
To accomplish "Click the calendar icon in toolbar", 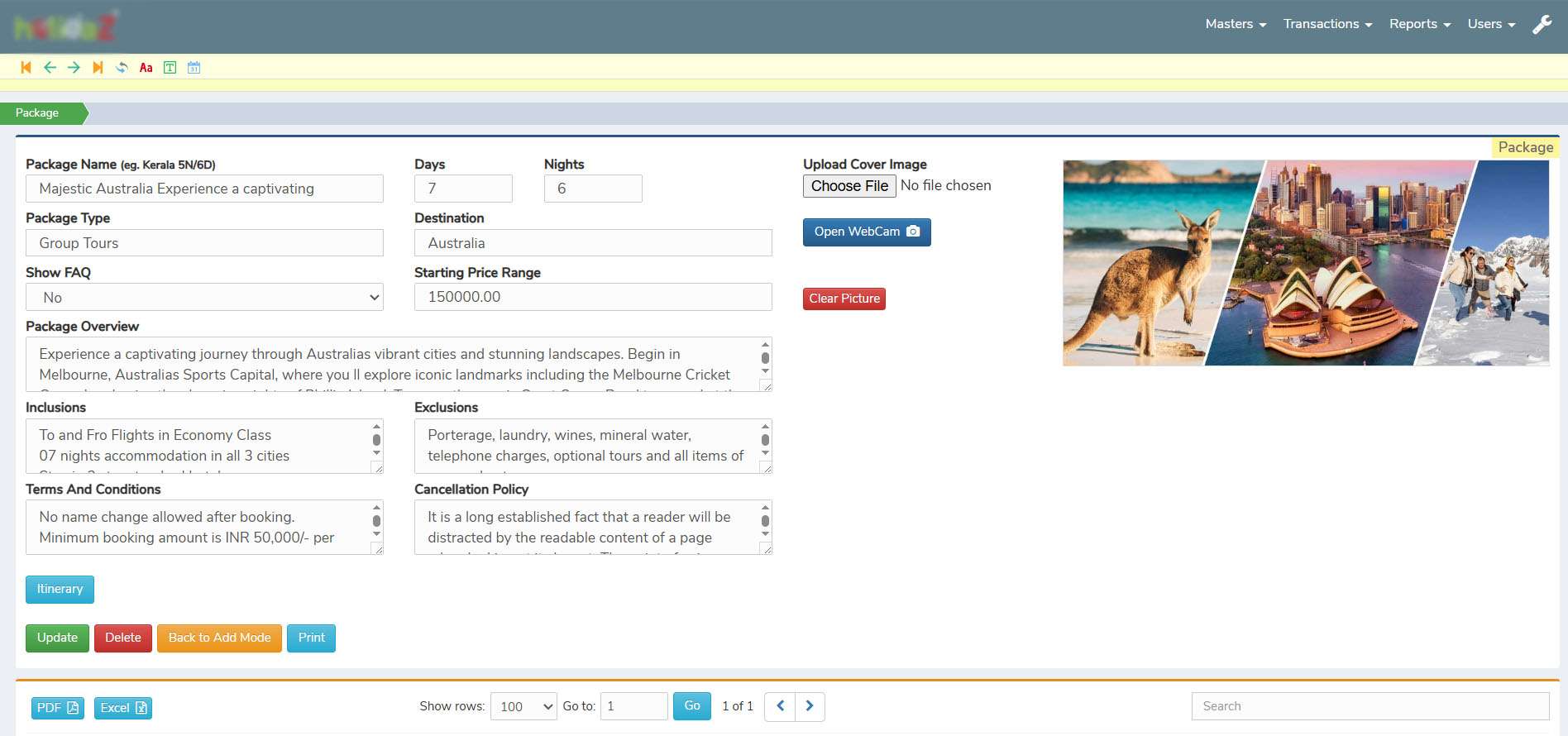I will 194,68.
